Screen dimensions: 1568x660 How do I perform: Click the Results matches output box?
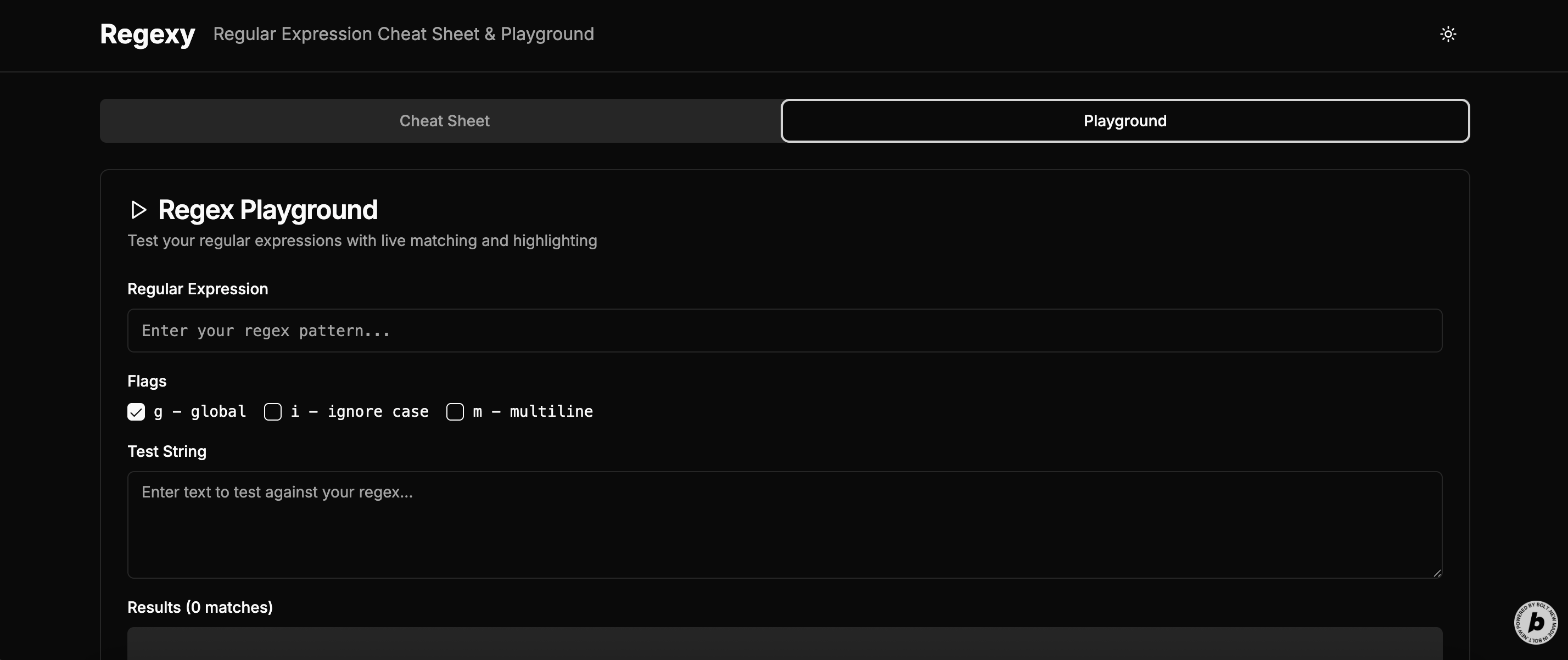point(784,644)
